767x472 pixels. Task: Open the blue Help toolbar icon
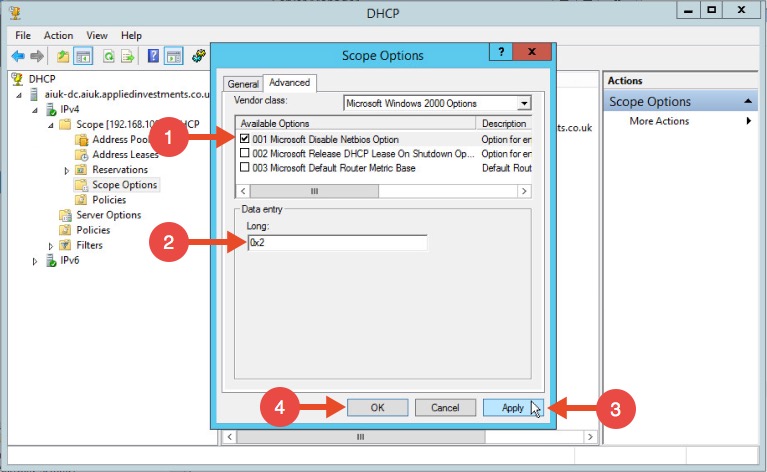pyautogui.click(x=155, y=56)
